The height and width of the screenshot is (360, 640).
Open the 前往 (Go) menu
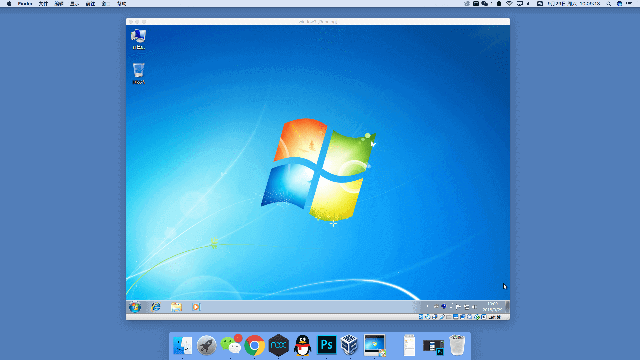[90, 4]
